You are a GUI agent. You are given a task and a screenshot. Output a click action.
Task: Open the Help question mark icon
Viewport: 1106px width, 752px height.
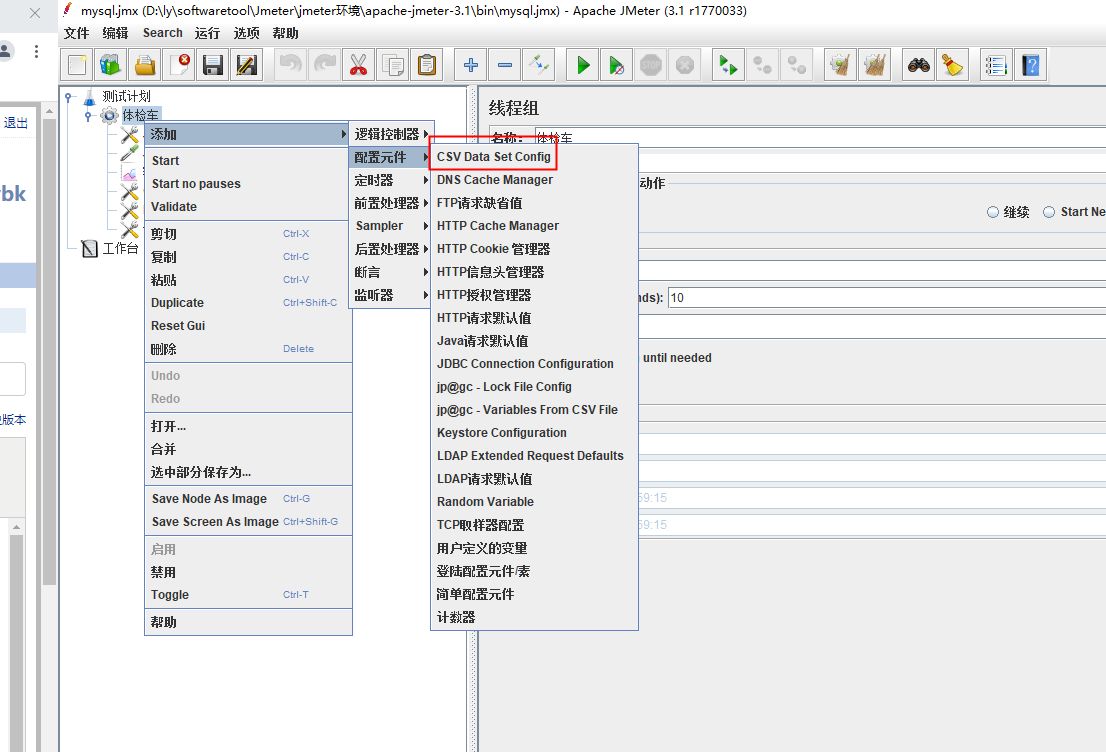pyautogui.click(x=1031, y=66)
